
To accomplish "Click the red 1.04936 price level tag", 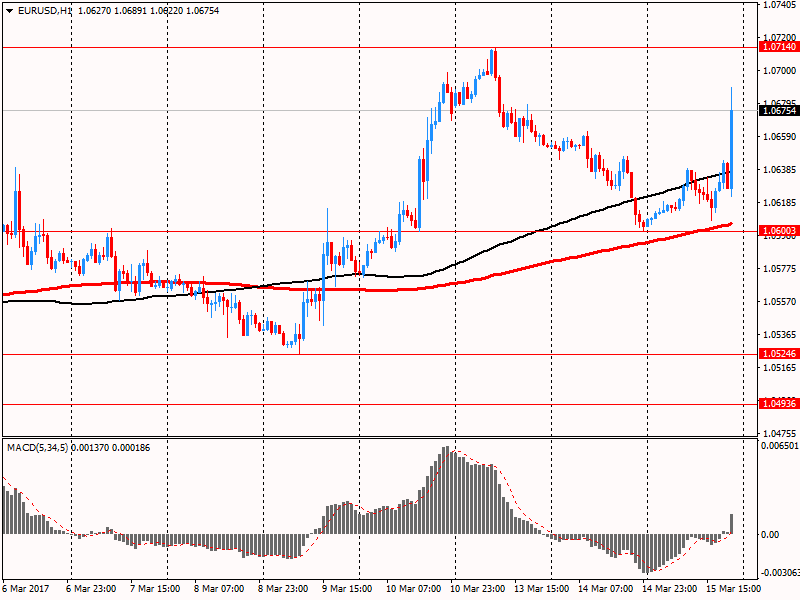I will click(x=779, y=404).
